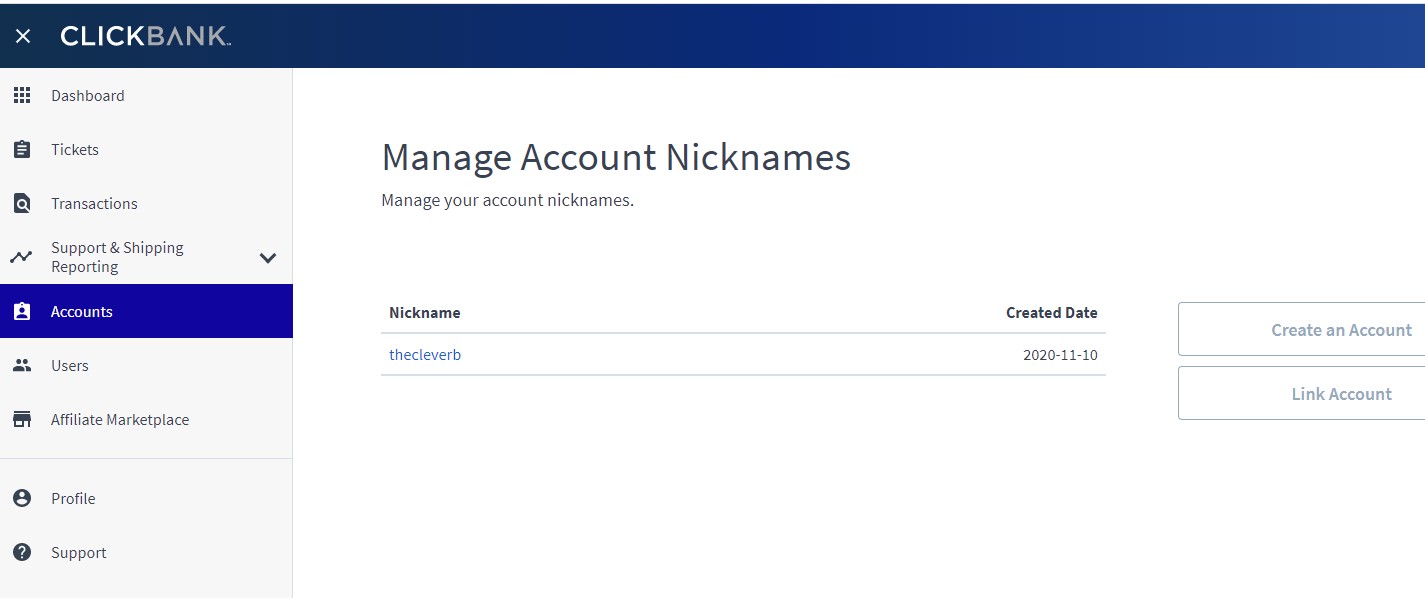Open the Transactions menu item
Viewport: 1425px width, 598px height.
(x=94, y=204)
